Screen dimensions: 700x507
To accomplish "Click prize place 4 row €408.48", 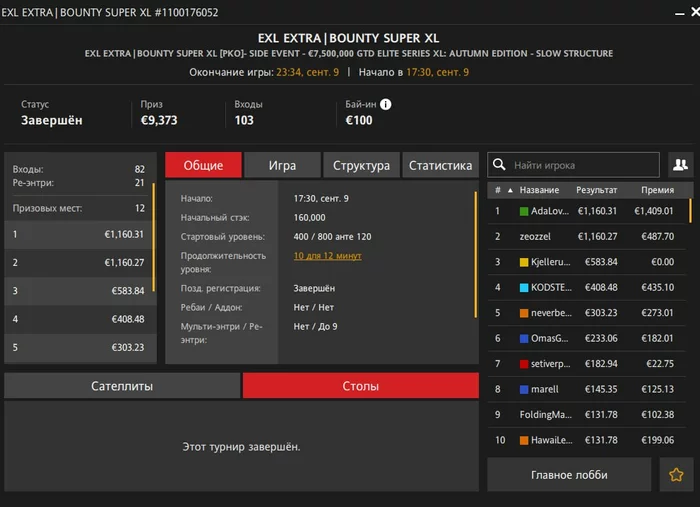I will tap(80, 319).
